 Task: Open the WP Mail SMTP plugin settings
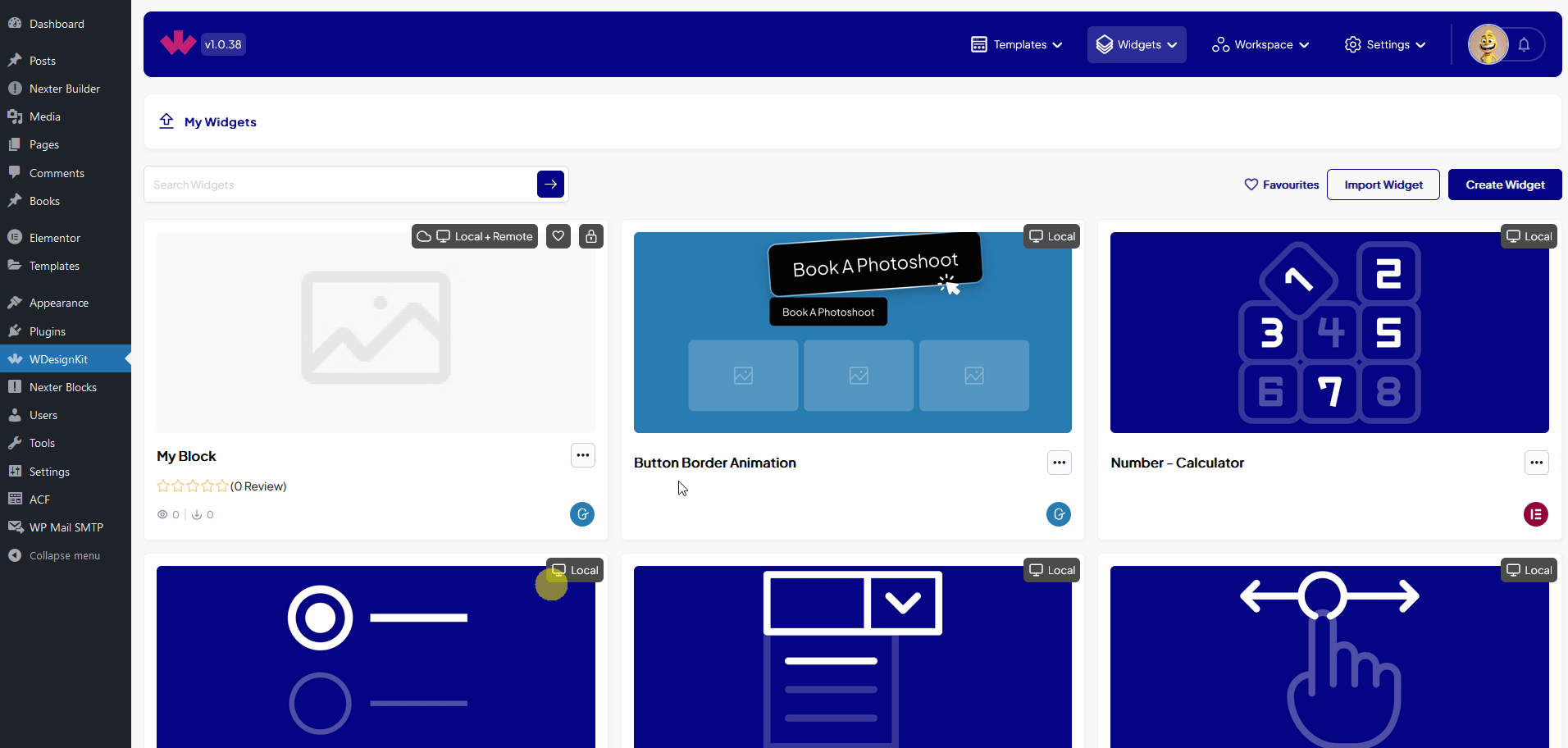click(66, 527)
